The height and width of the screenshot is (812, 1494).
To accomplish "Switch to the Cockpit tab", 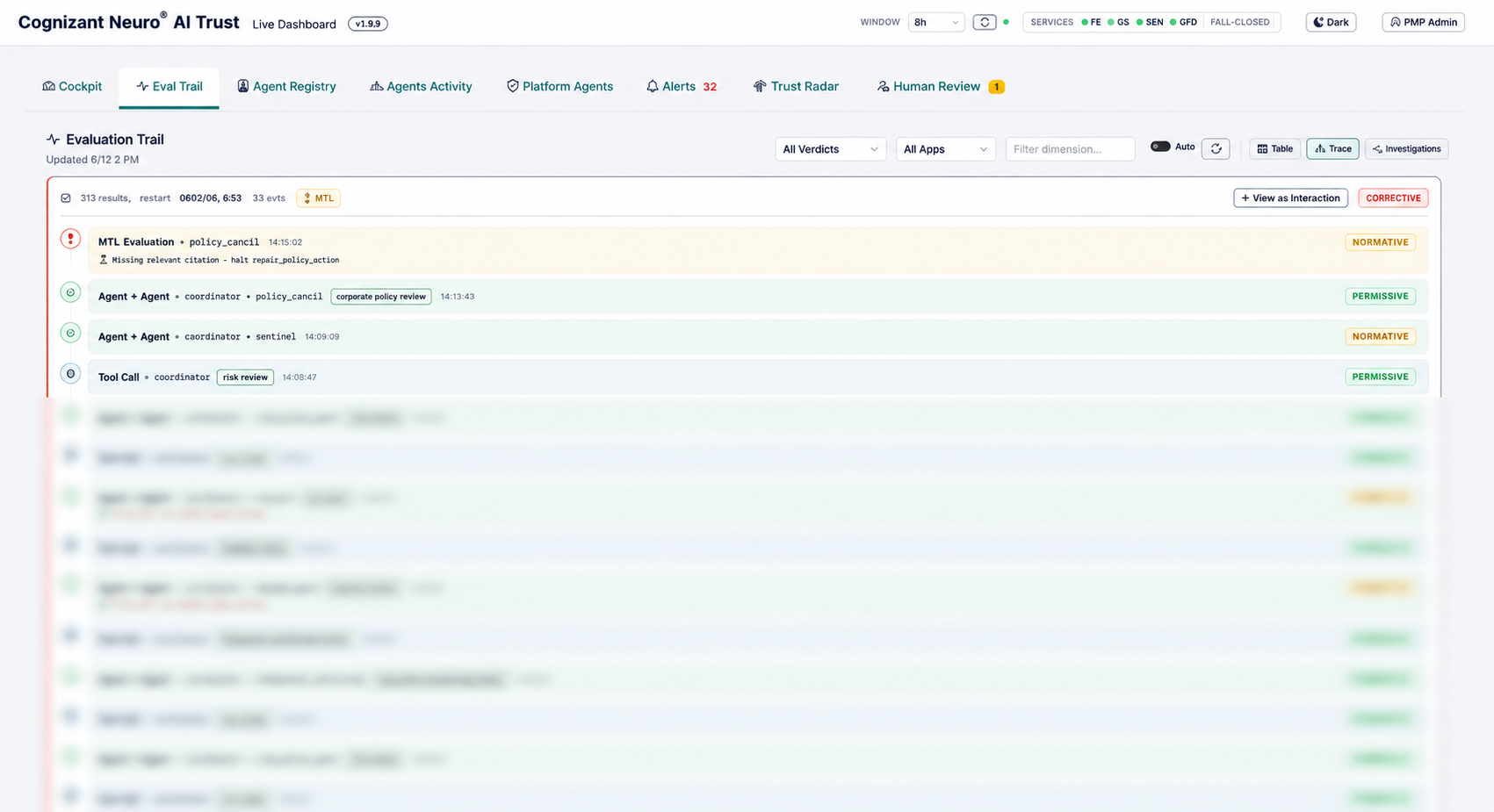I will click(x=72, y=86).
